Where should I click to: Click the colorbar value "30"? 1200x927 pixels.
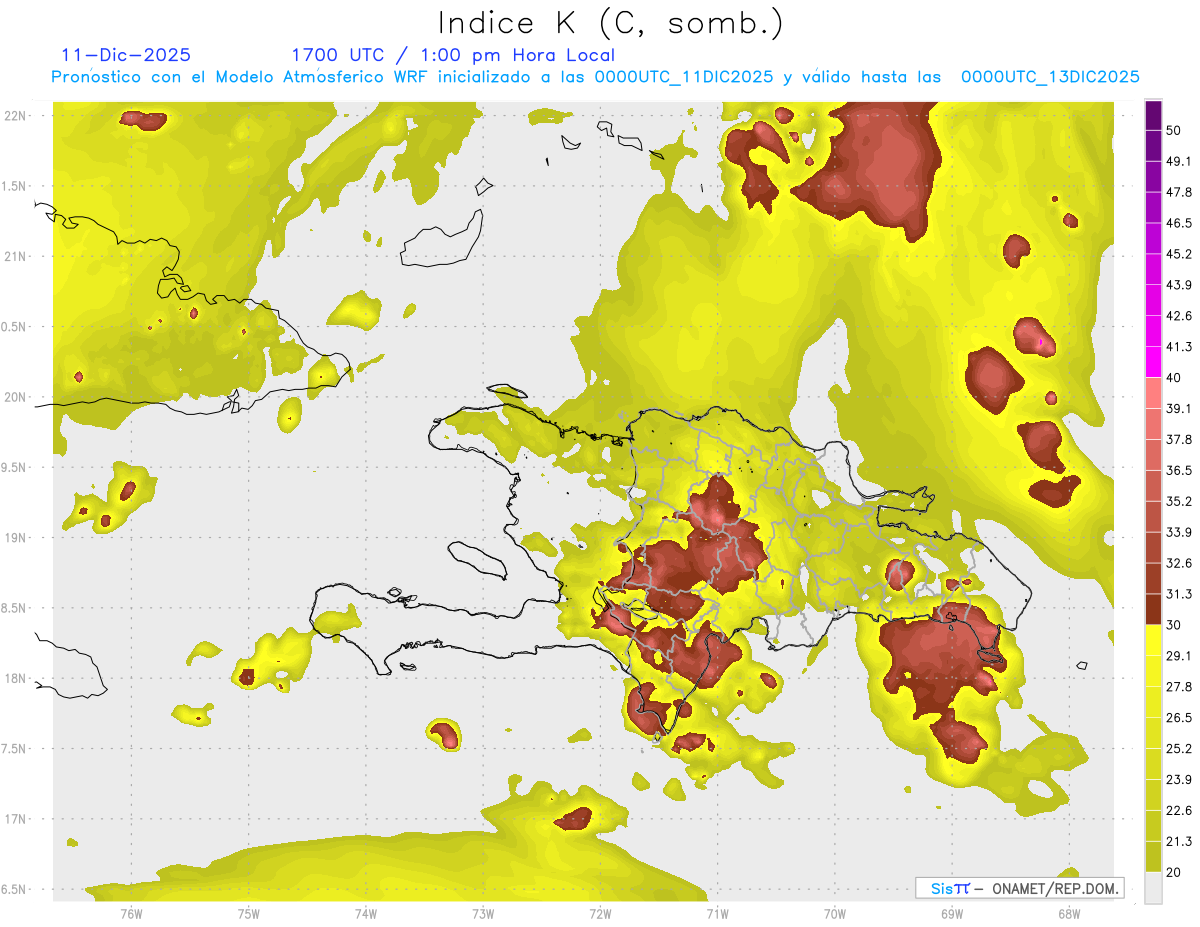click(1174, 625)
